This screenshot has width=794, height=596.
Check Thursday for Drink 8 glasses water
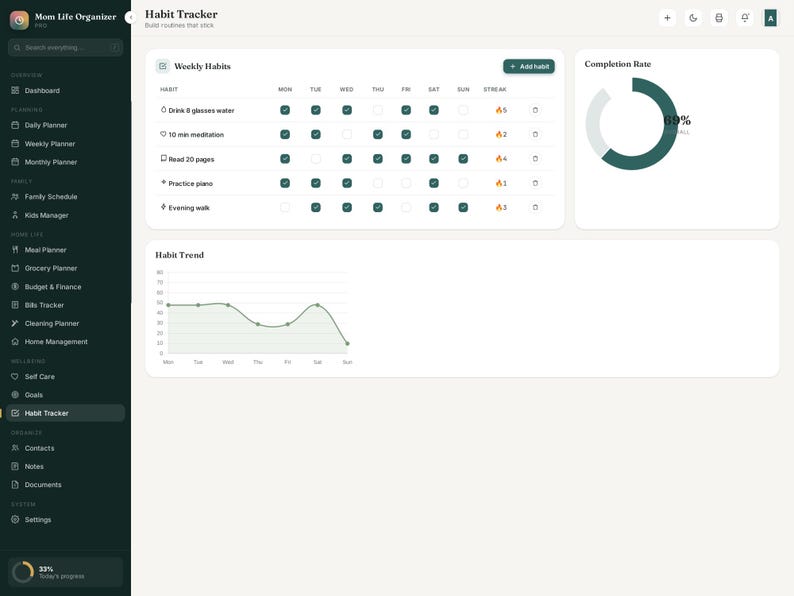tap(378, 110)
